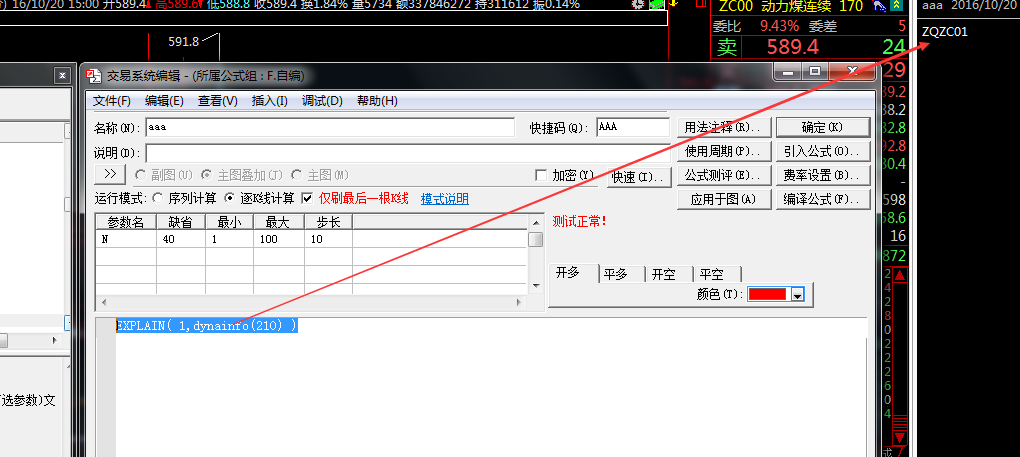Click parameter name cell N
The width and height of the screenshot is (1020, 457).
pyautogui.click(x=126, y=239)
